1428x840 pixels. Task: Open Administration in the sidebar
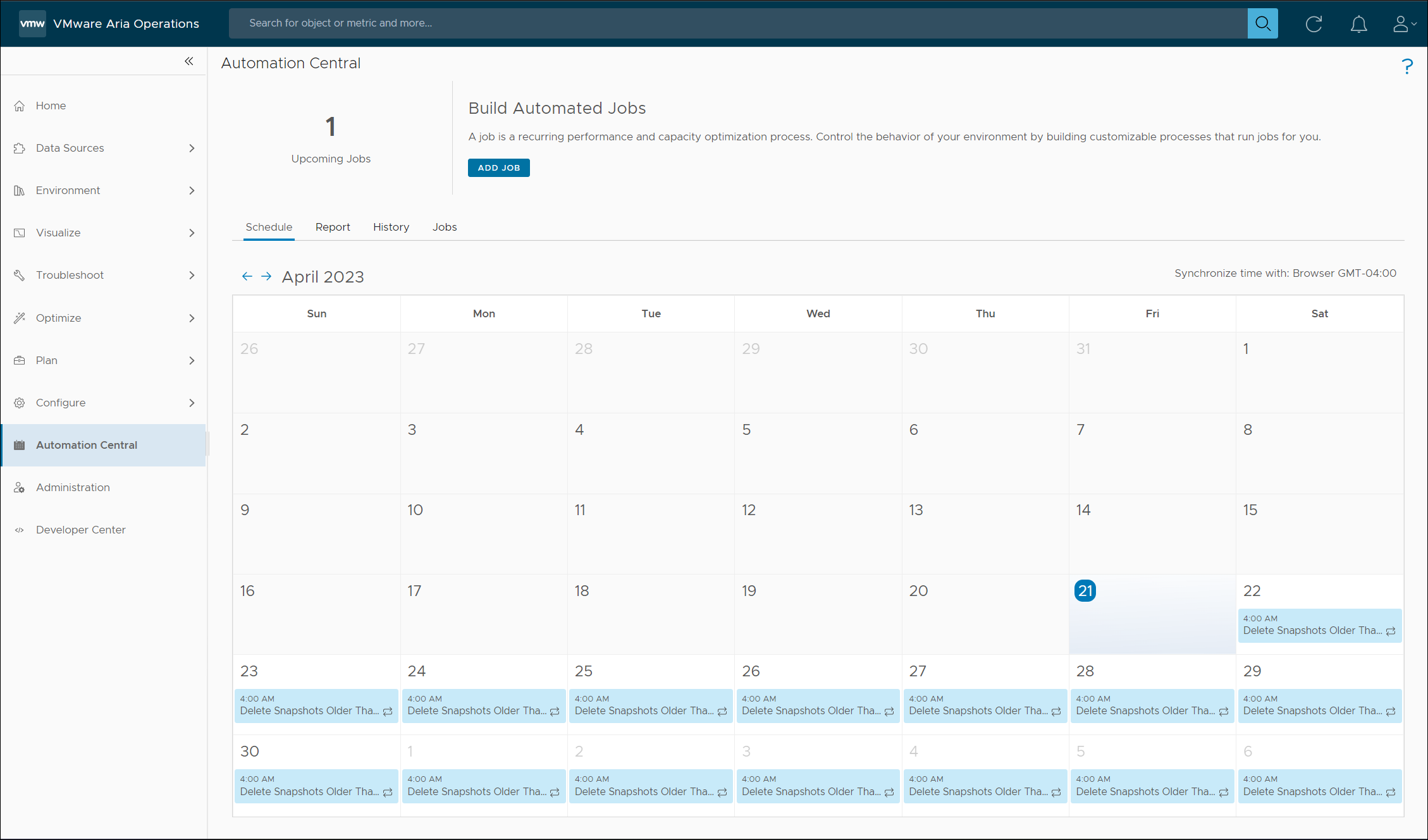point(73,487)
